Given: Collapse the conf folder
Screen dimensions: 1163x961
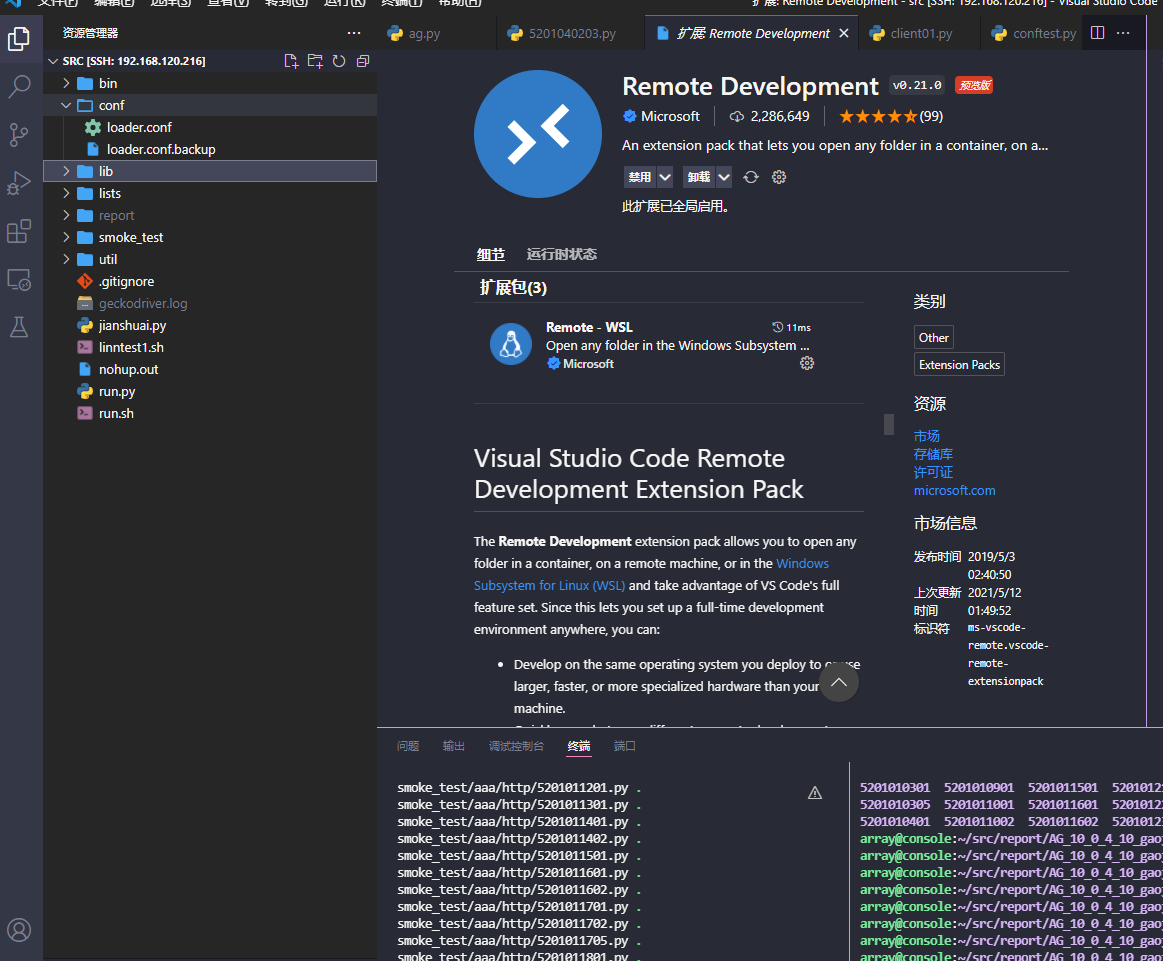Looking at the screenshot, I should click(66, 105).
